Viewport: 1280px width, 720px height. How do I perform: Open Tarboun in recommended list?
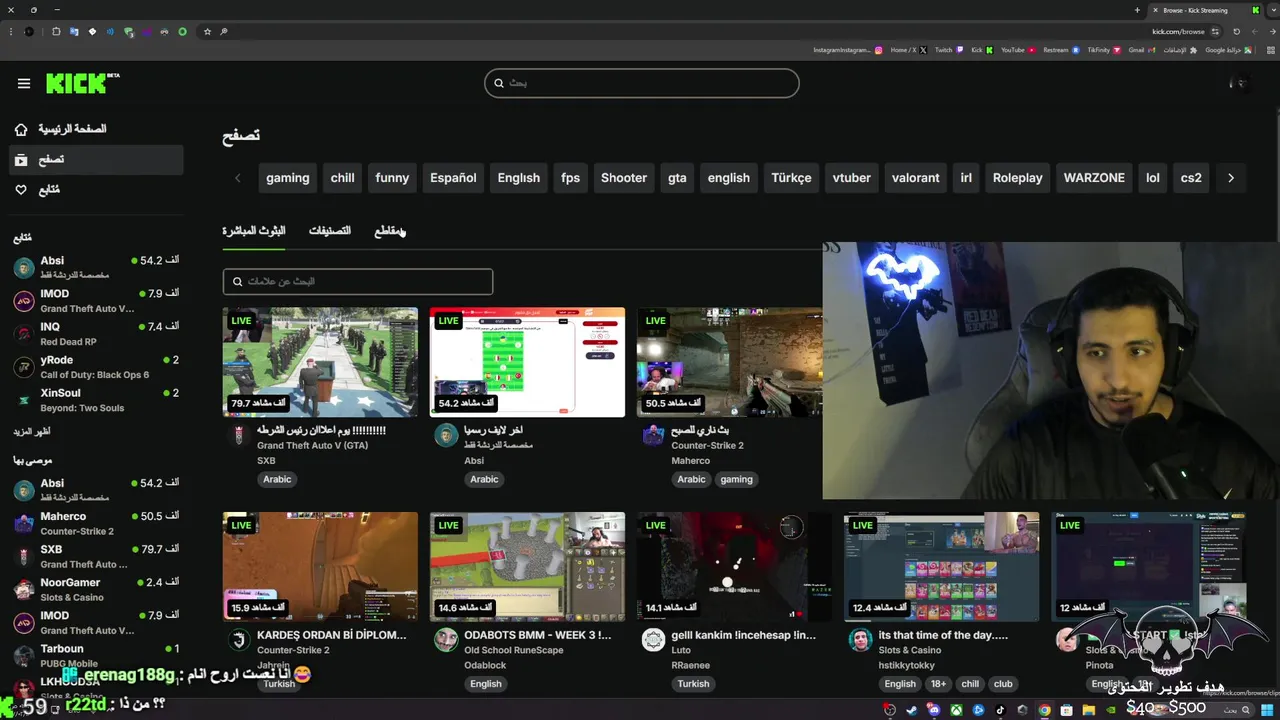point(96,656)
